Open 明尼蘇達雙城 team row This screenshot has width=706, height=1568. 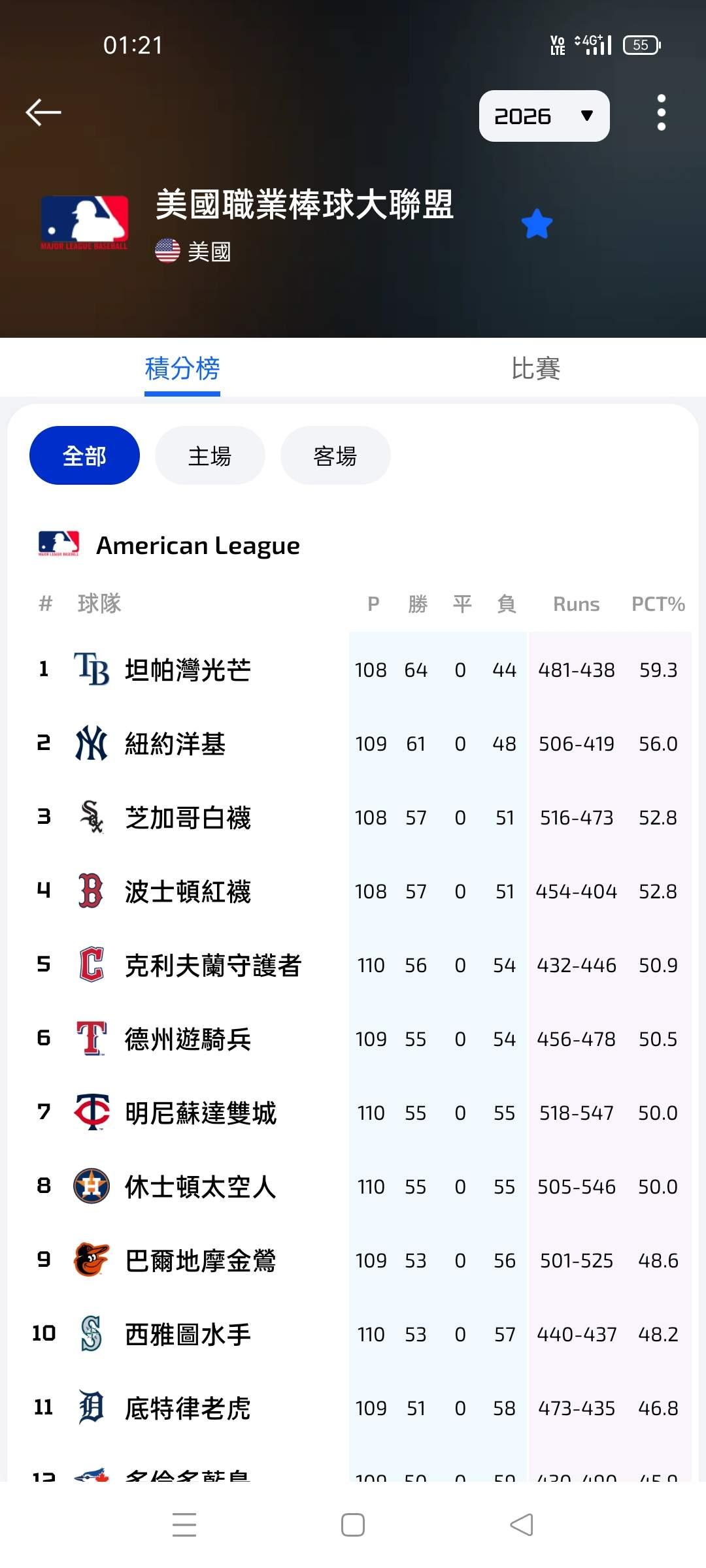coord(353,1113)
